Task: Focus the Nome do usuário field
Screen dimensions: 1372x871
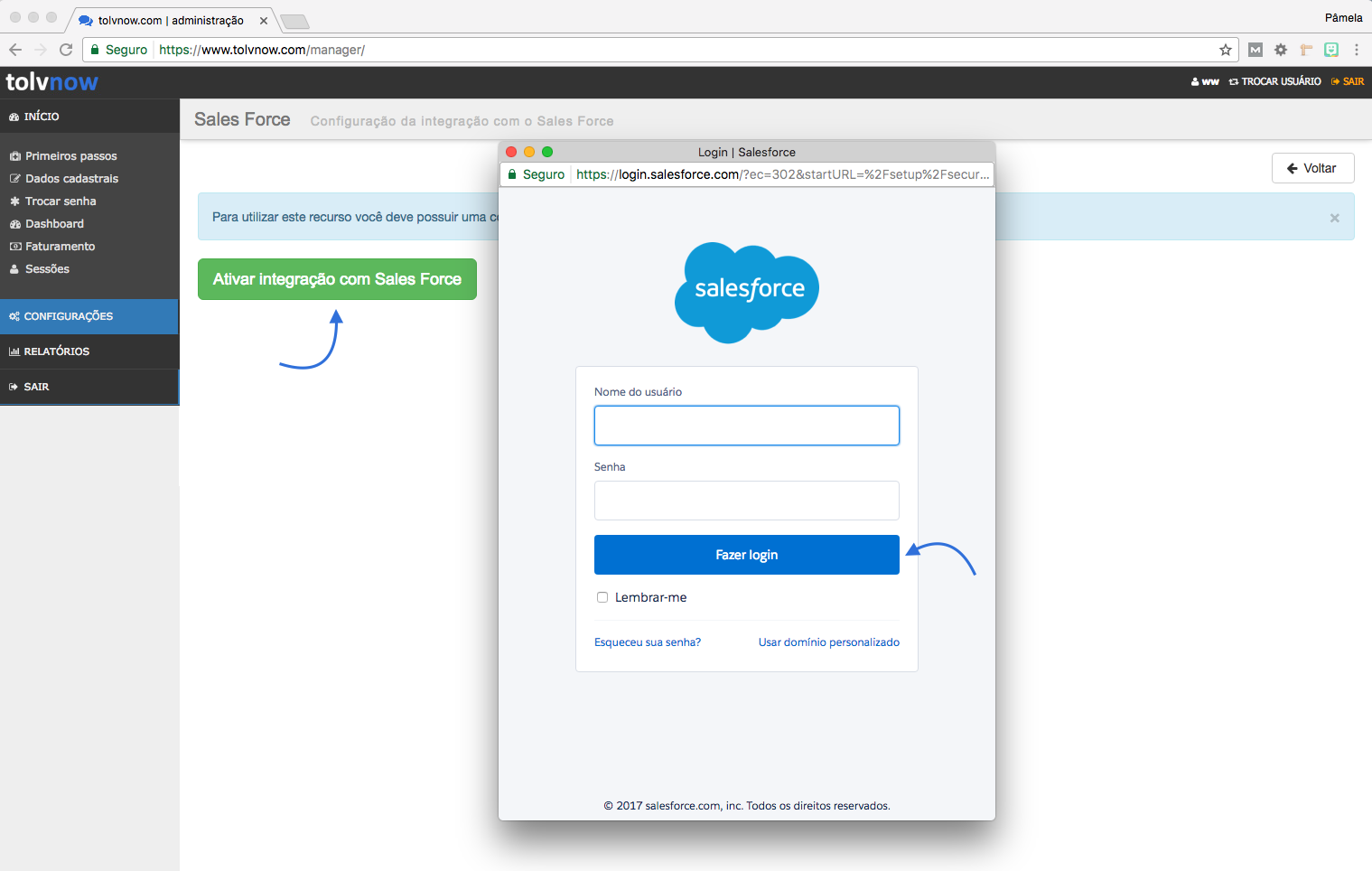Action: [747, 426]
